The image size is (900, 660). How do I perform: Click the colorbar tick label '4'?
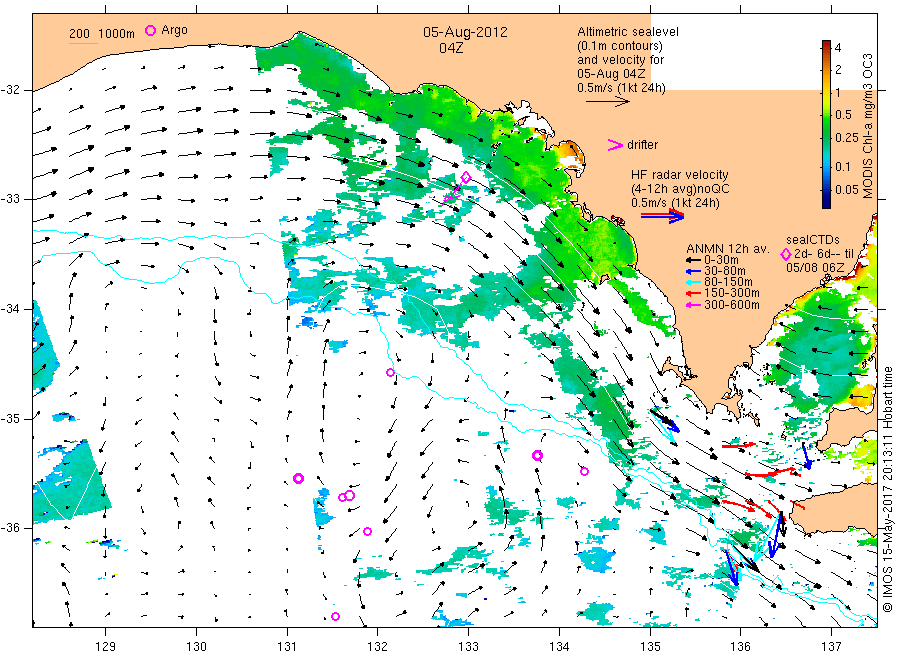tap(838, 48)
